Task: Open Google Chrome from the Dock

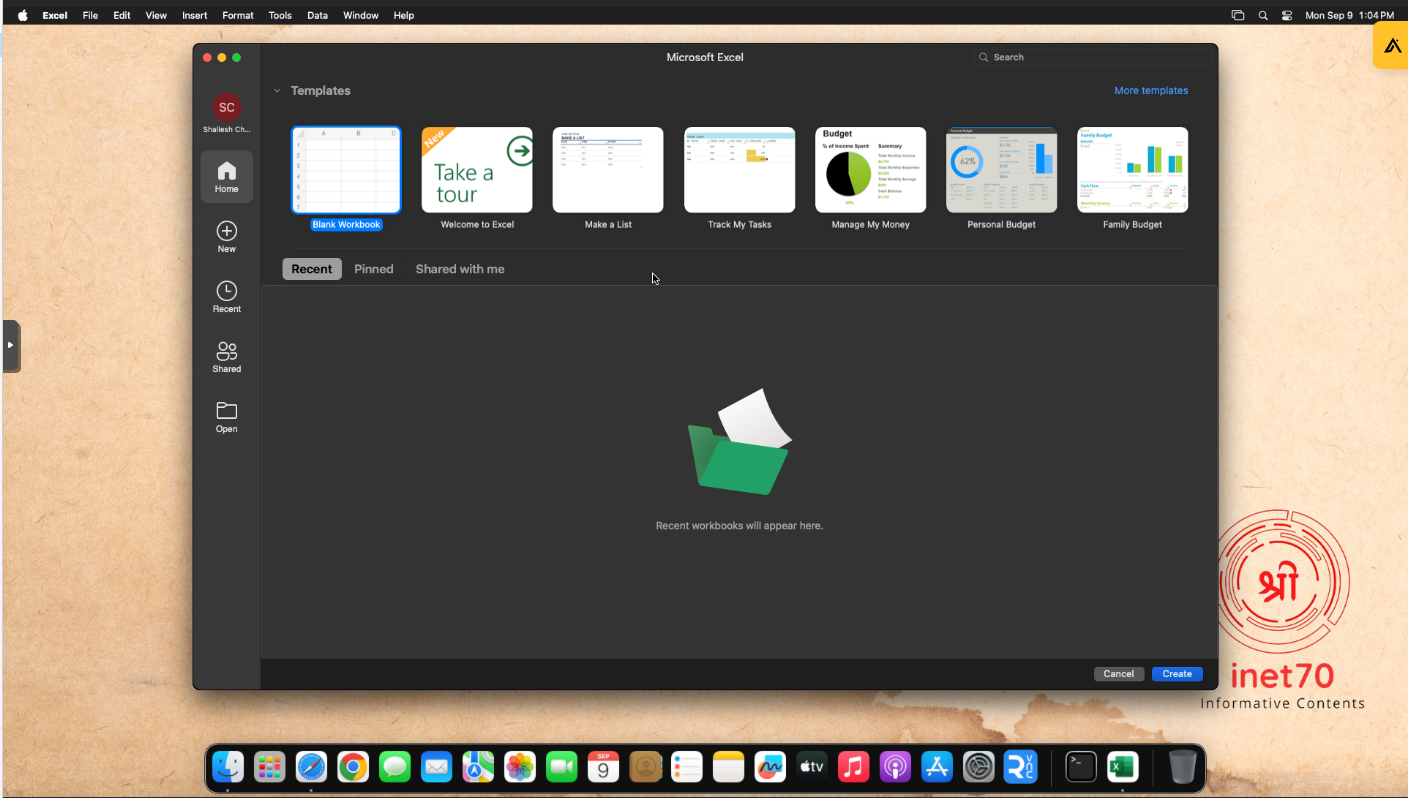Action: pos(352,767)
